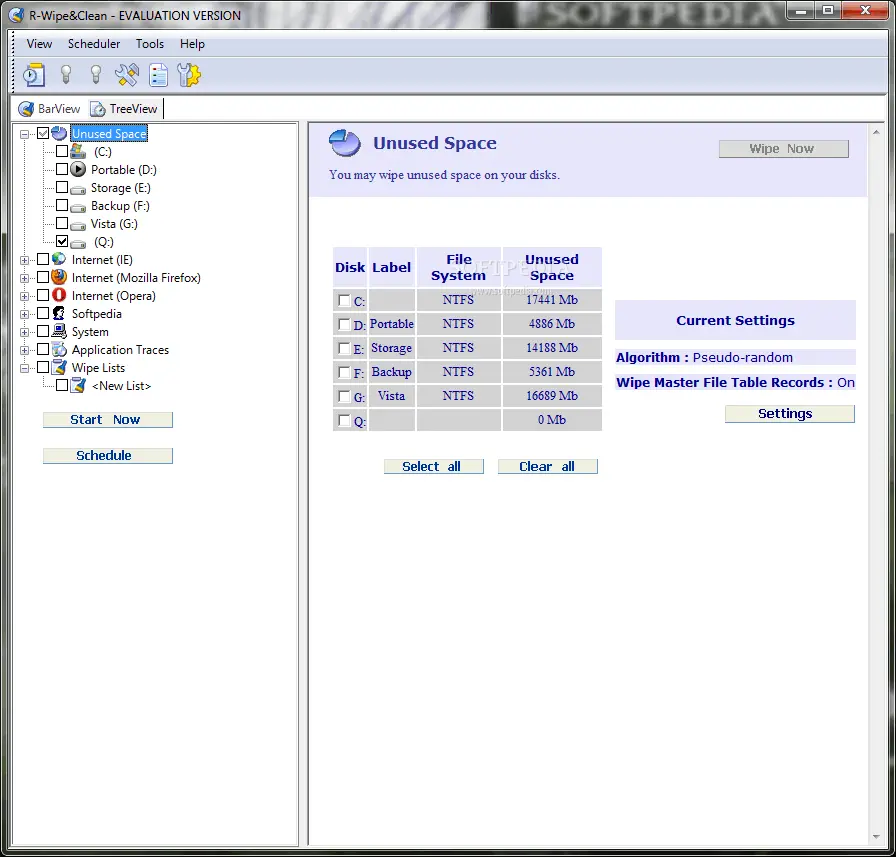Image resolution: width=896 pixels, height=857 pixels.
Task: Click the (Q:) drive icon in tree
Action: (x=78, y=243)
